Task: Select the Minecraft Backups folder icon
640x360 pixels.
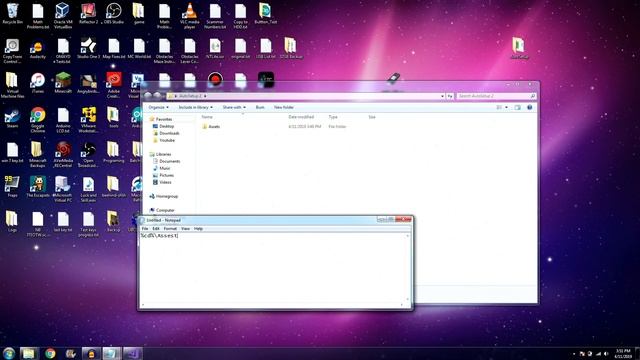Action: point(38,154)
